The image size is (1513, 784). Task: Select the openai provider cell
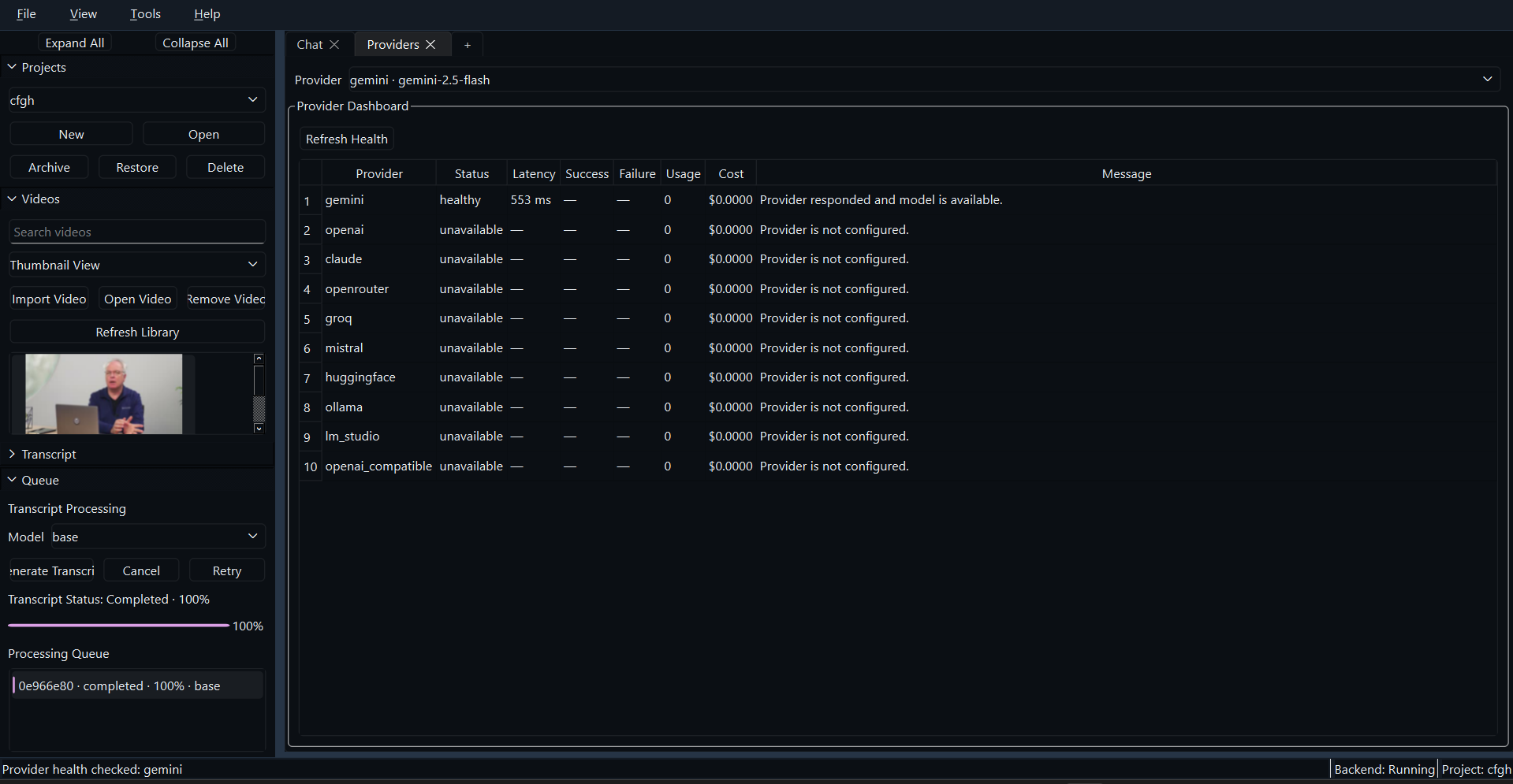point(379,229)
